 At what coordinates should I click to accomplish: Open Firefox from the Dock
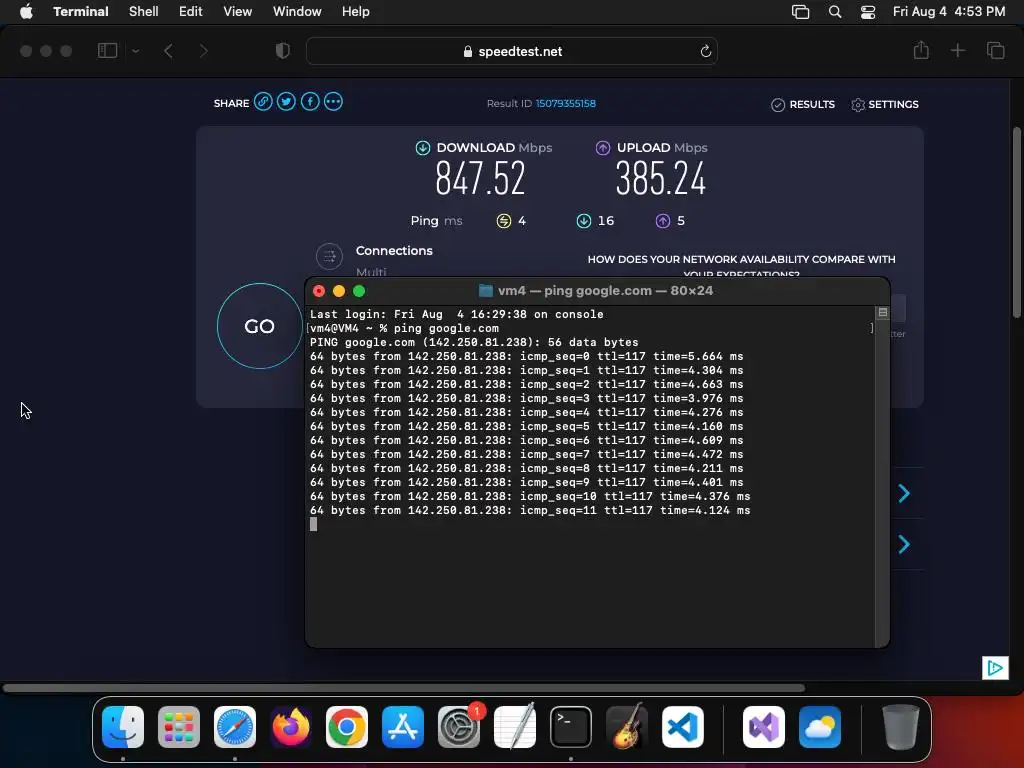point(291,727)
